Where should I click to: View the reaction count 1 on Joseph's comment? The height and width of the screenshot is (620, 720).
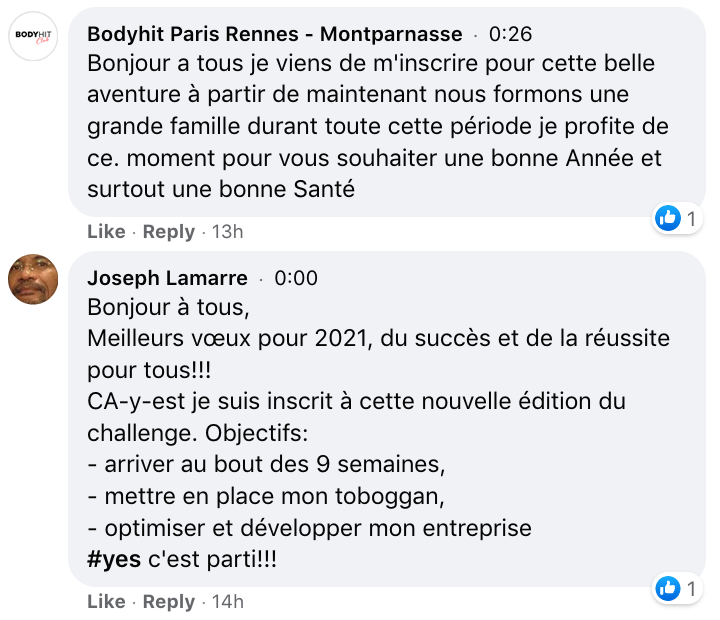691,589
